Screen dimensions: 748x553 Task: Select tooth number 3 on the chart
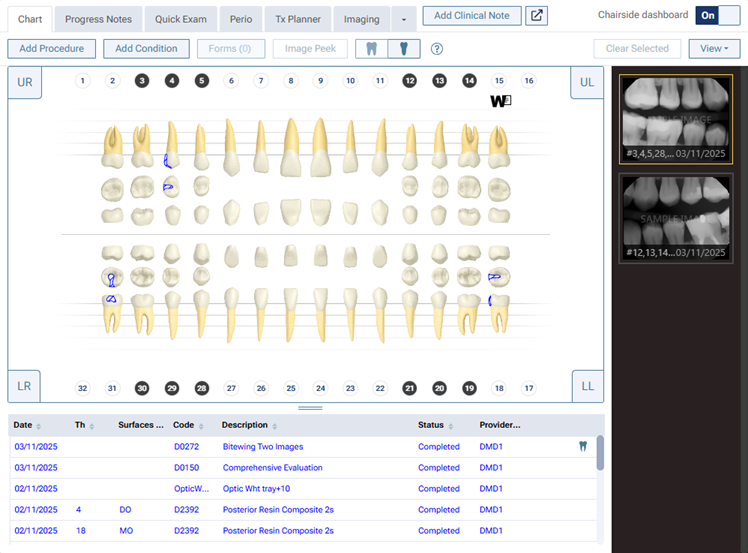[142, 81]
